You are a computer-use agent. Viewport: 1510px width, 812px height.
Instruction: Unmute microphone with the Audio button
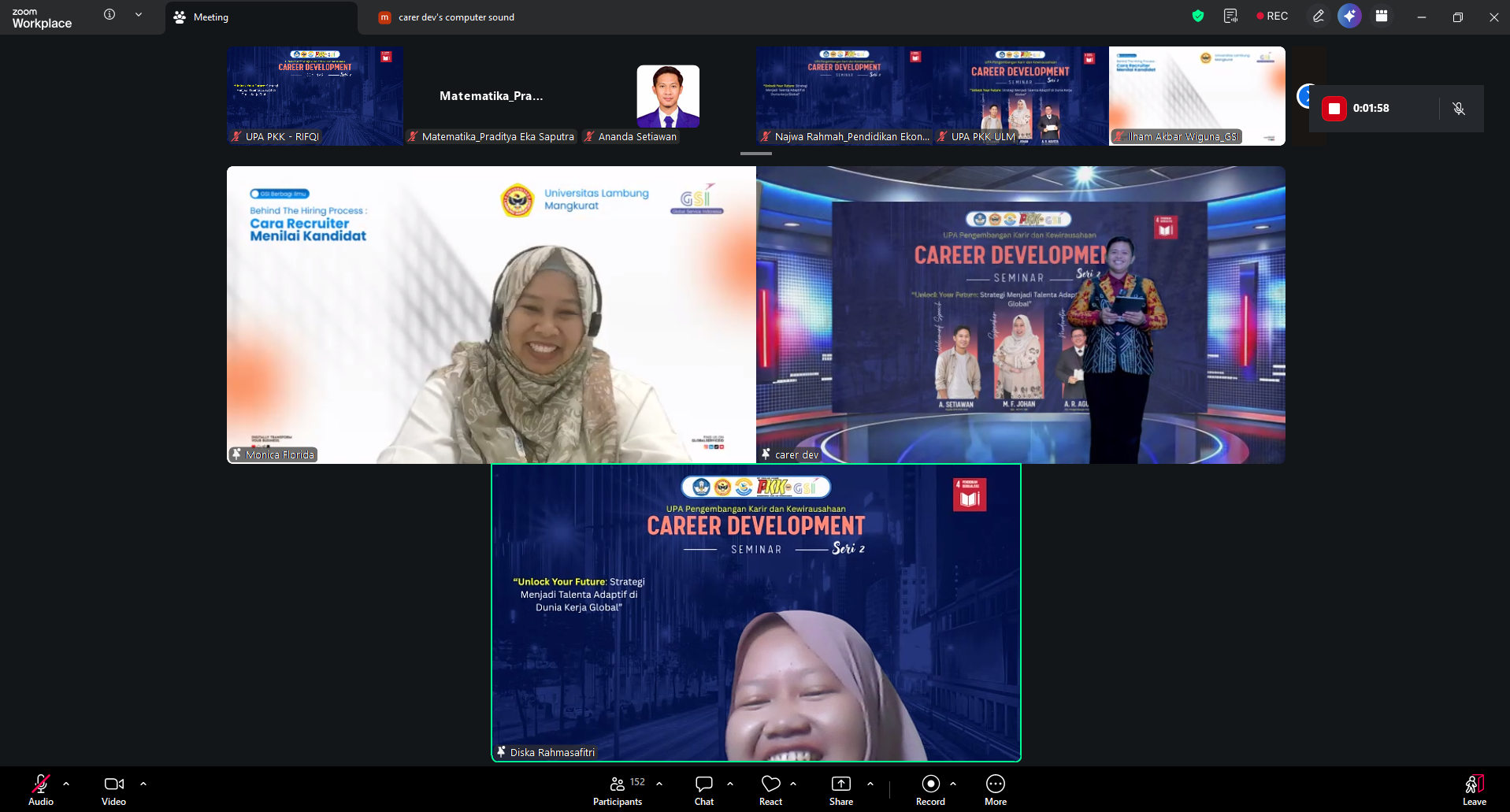tap(41, 790)
